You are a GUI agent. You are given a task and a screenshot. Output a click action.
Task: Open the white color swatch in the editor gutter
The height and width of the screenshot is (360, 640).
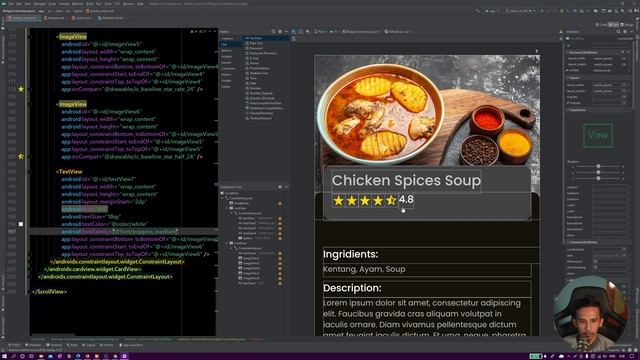tap(21, 224)
